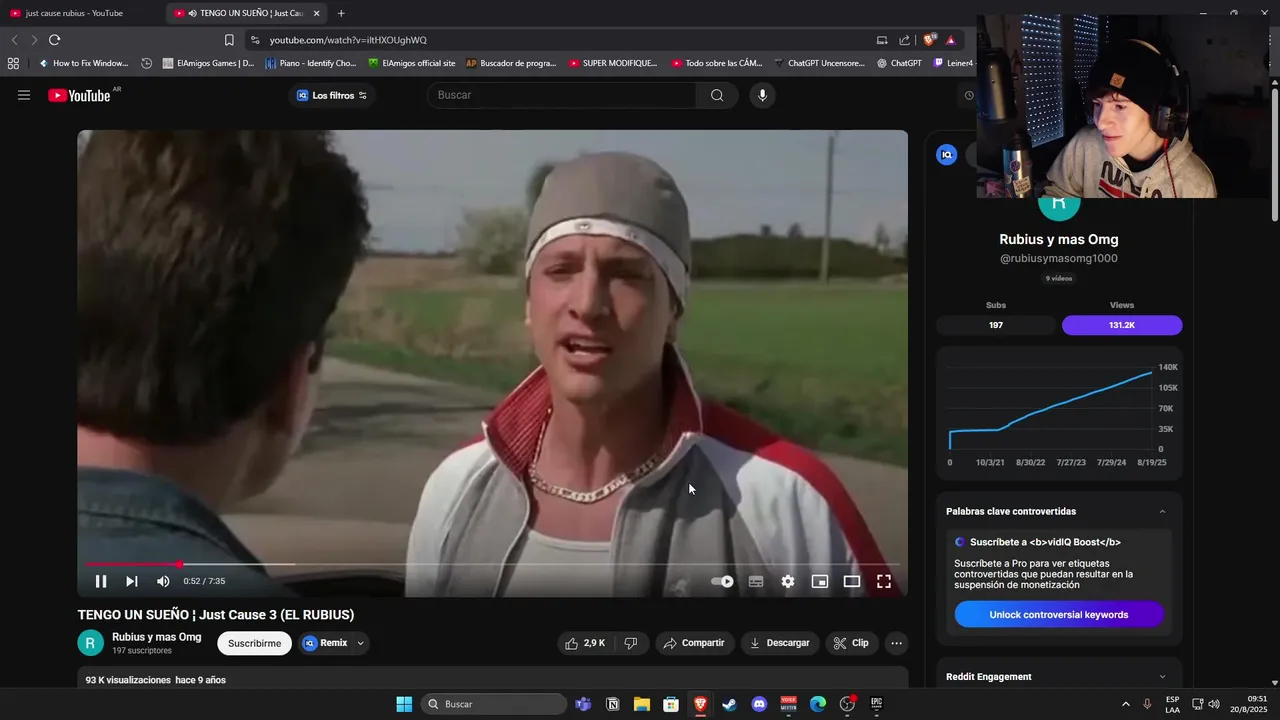The image size is (1280, 720).
Task: Open the Rubius y mas Omg channel avatar
Action: pyautogui.click(x=90, y=643)
